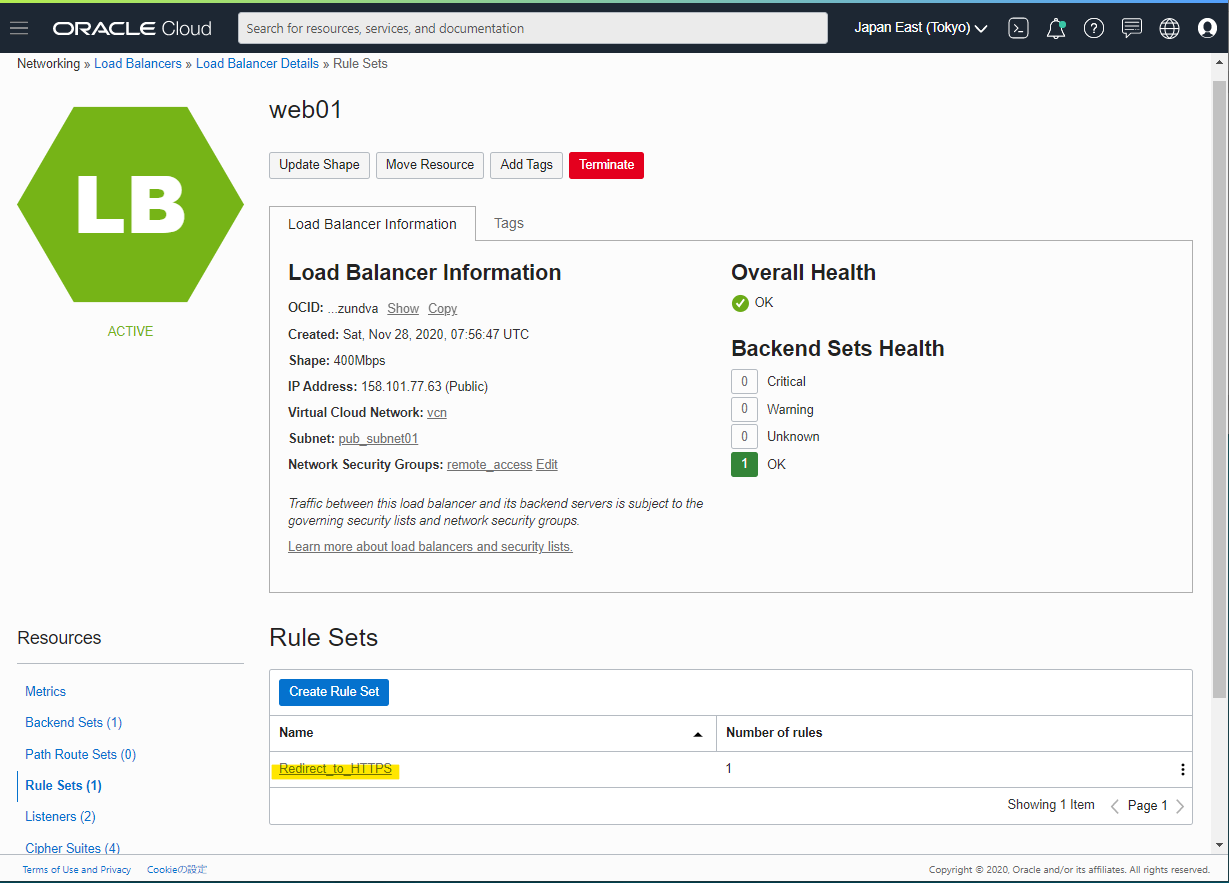Open the hamburger navigation menu
Screen dimensions: 1229x883
tap(19, 28)
